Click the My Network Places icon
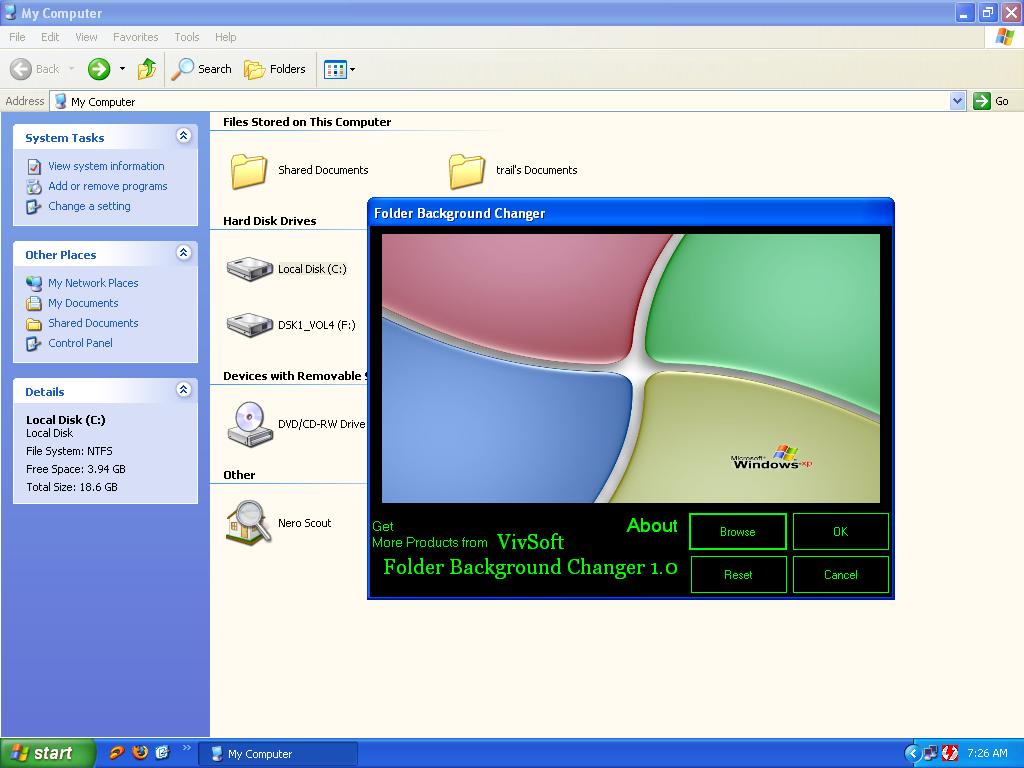 point(34,283)
